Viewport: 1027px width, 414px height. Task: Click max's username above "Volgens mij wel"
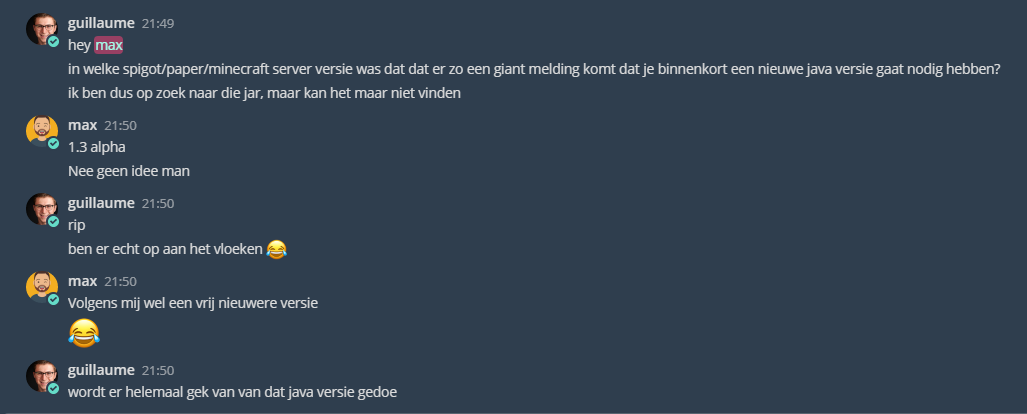[x=82, y=281]
